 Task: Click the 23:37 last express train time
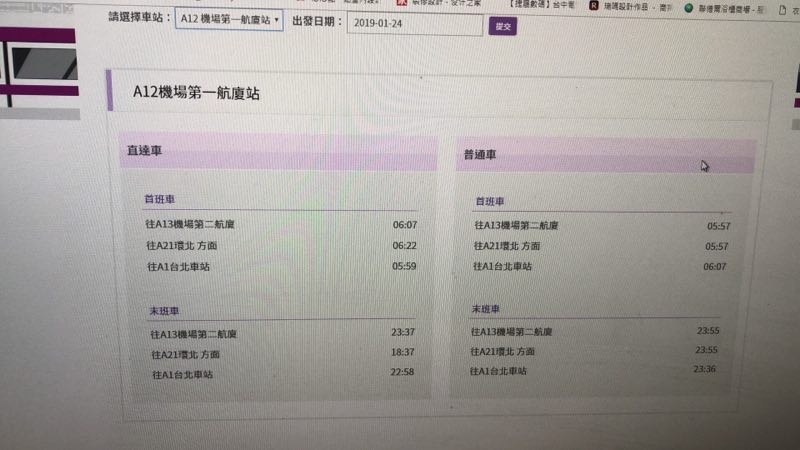(402, 333)
